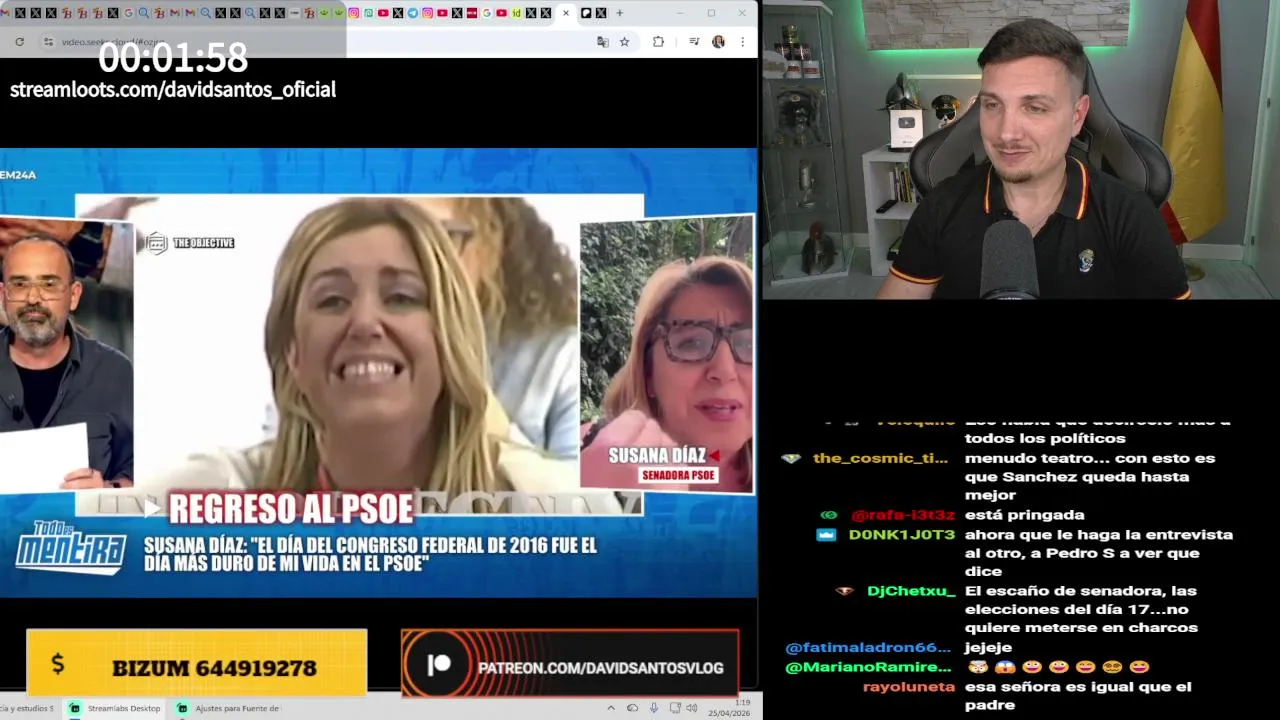Open the media controls toolbar icon

tap(694, 42)
